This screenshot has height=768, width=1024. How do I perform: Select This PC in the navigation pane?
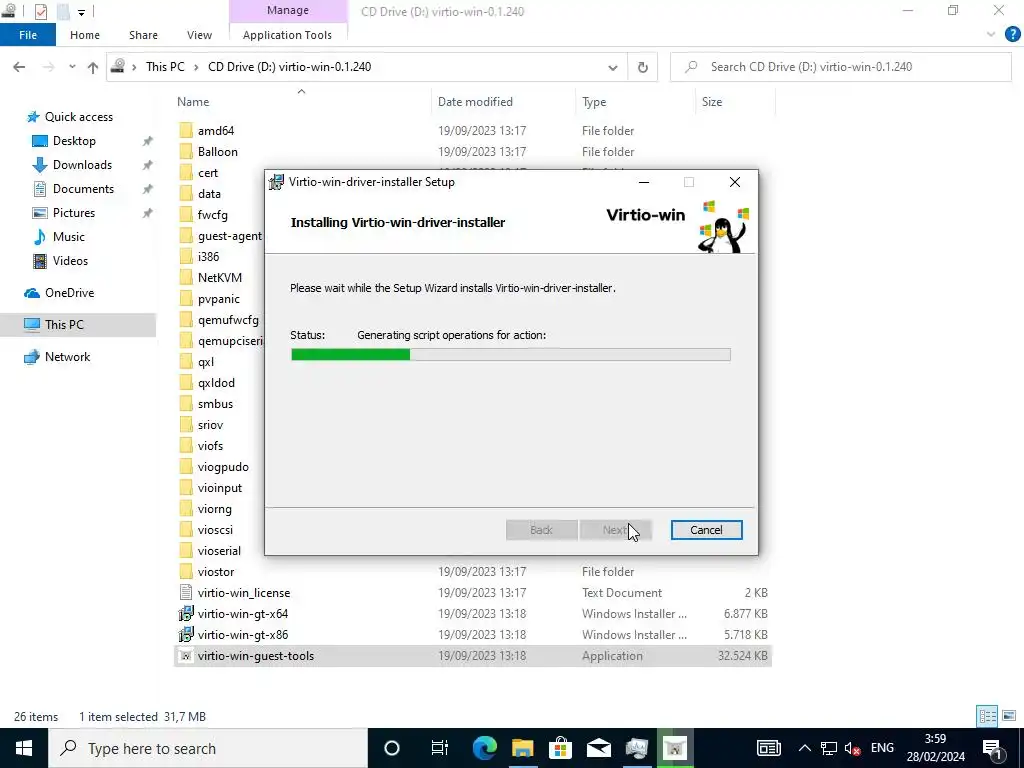coord(64,325)
